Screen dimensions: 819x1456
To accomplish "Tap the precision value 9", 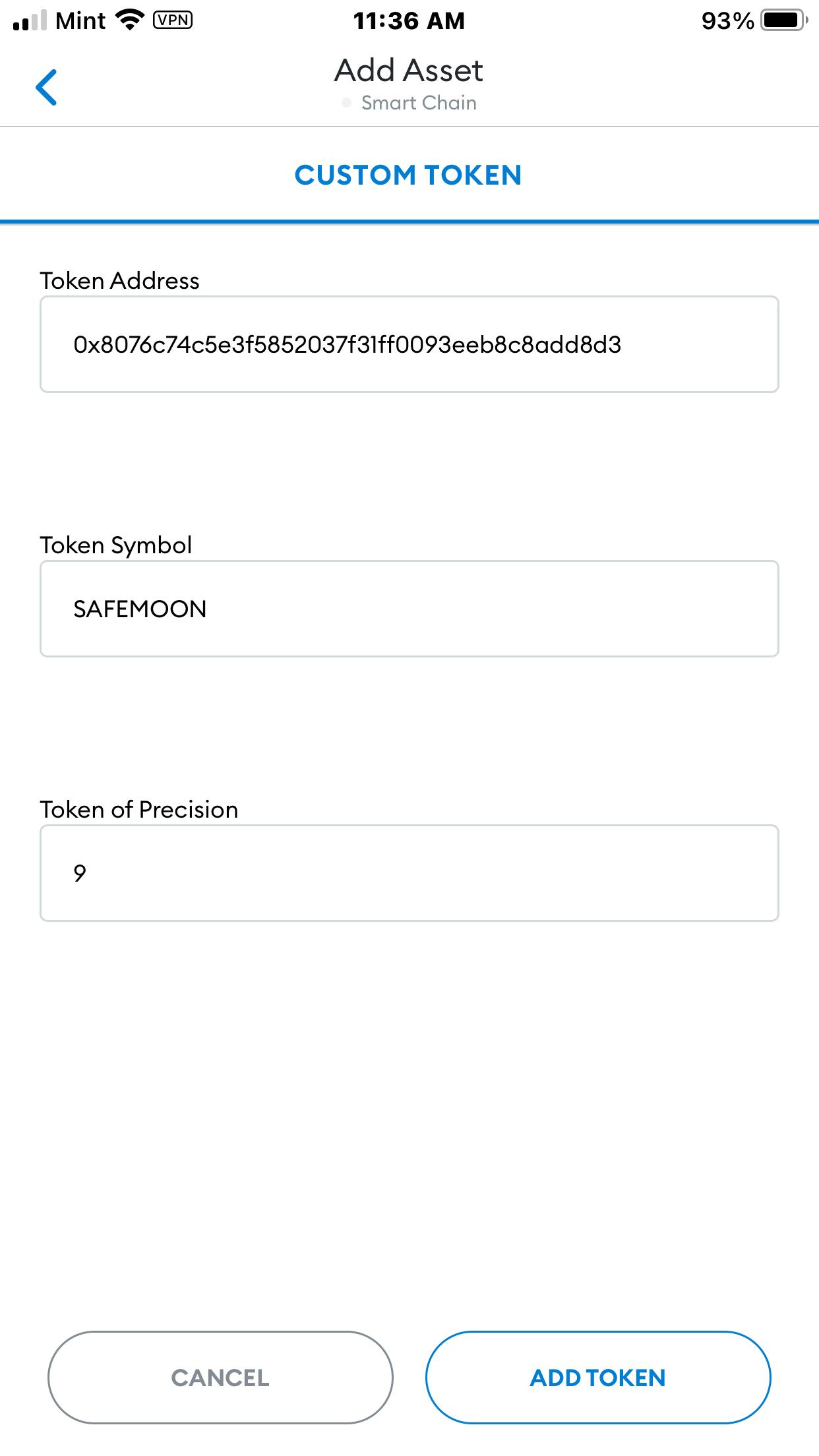I will click(78, 872).
